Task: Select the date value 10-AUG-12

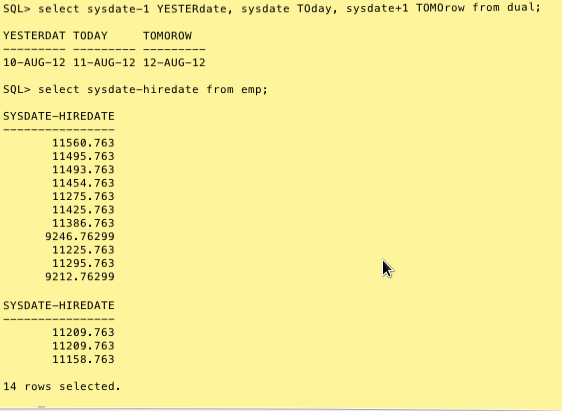Action: pos(34,62)
